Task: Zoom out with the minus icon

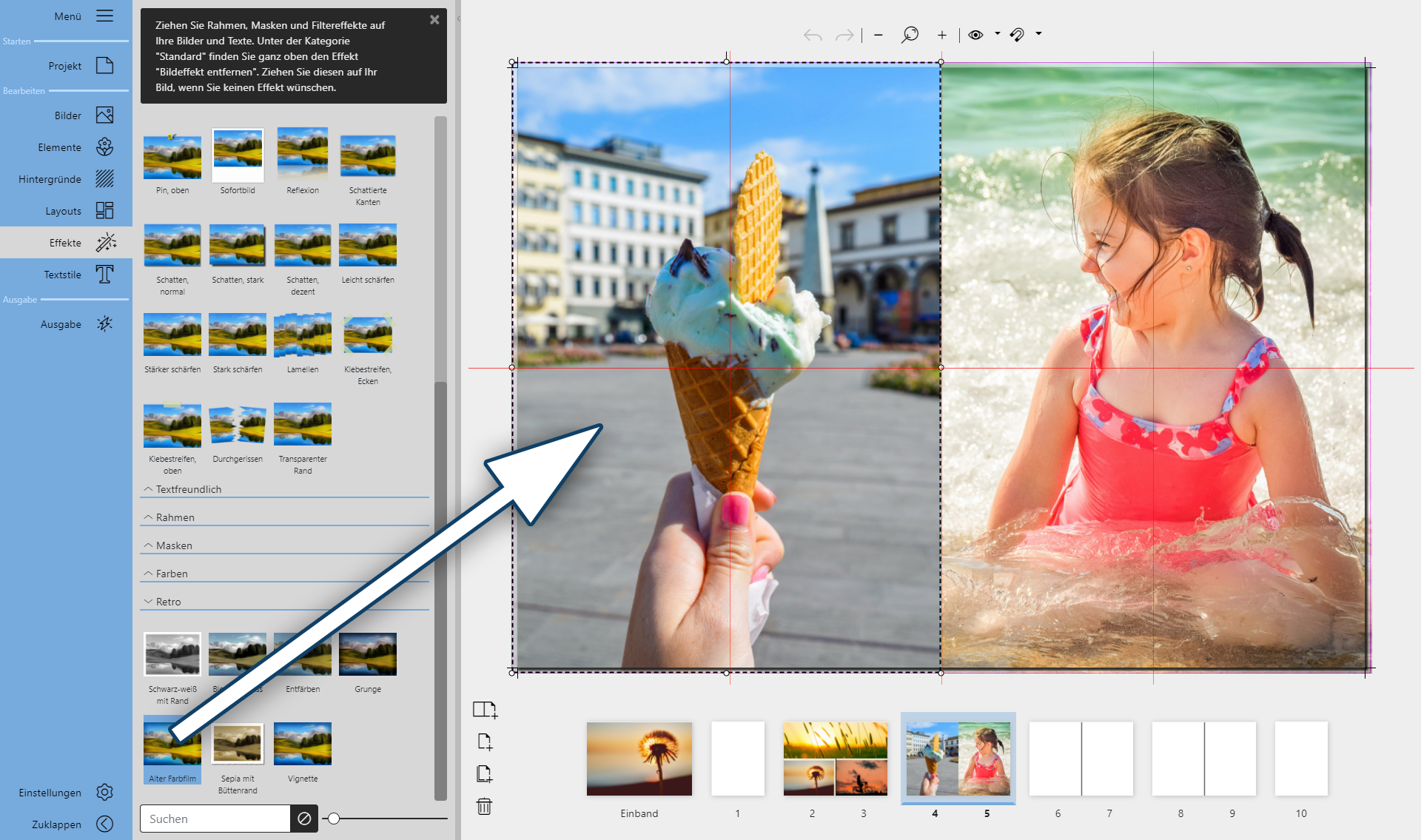Action: coord(878,35)
